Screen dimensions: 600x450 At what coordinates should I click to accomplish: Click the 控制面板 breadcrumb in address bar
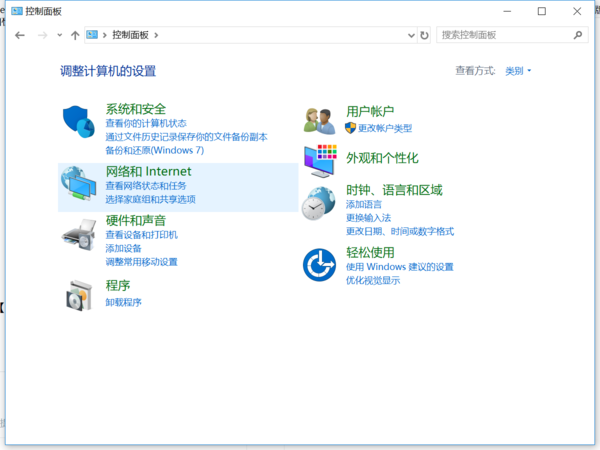point(130,35)
